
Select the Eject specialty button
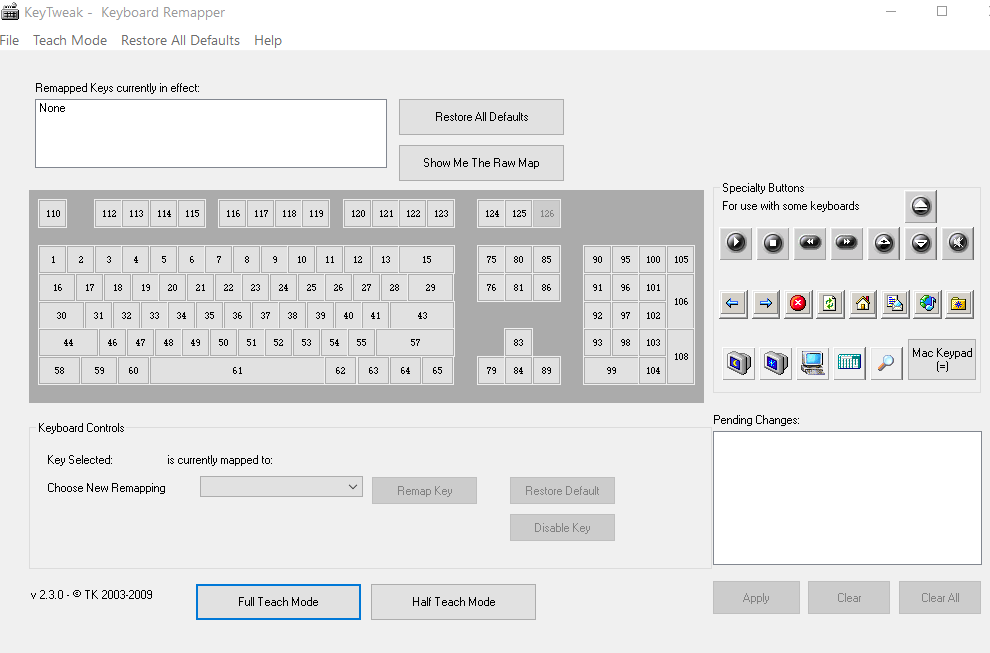click(x=921, y=207)
